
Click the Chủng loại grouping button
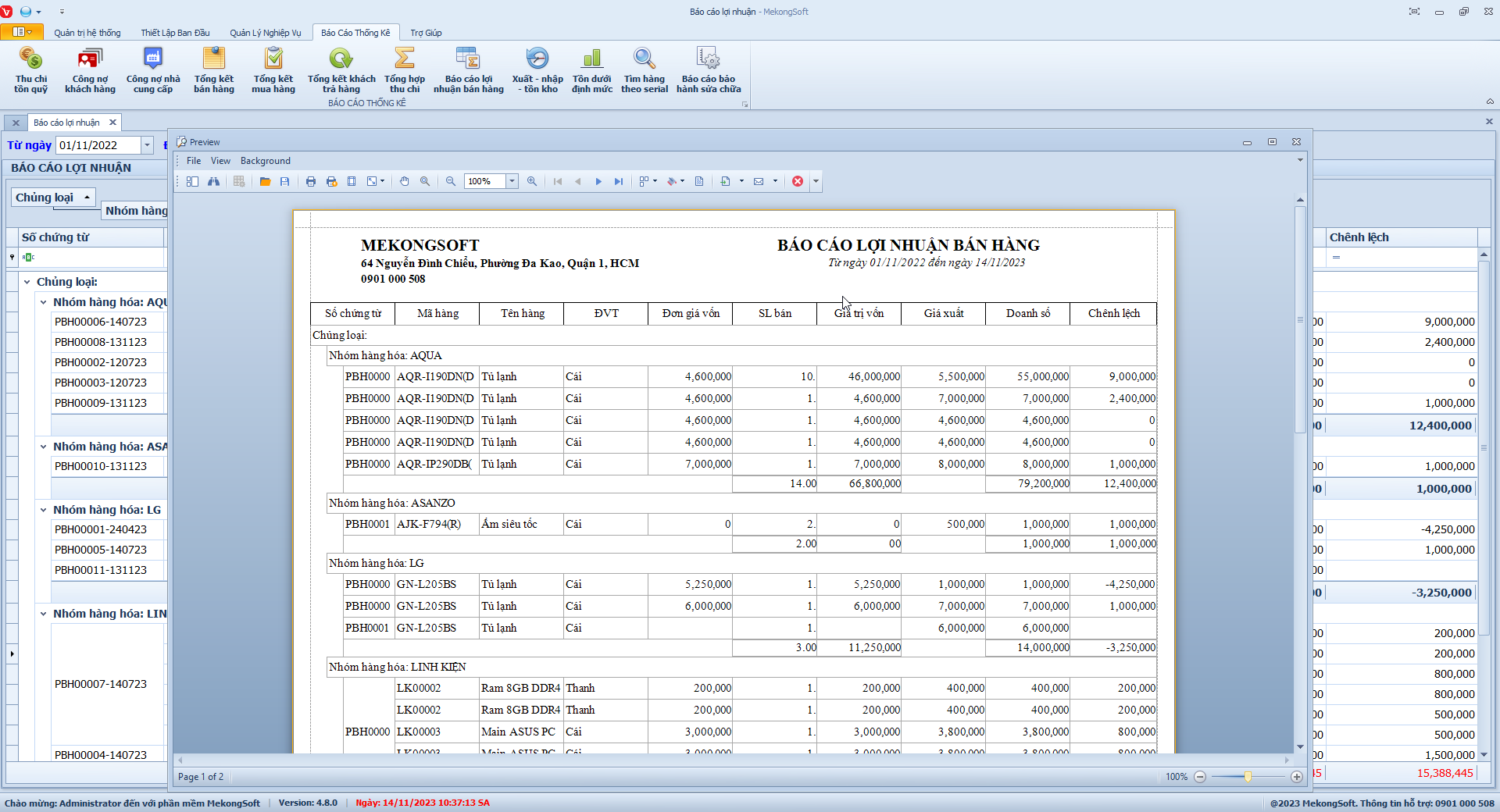click(52, 198)
